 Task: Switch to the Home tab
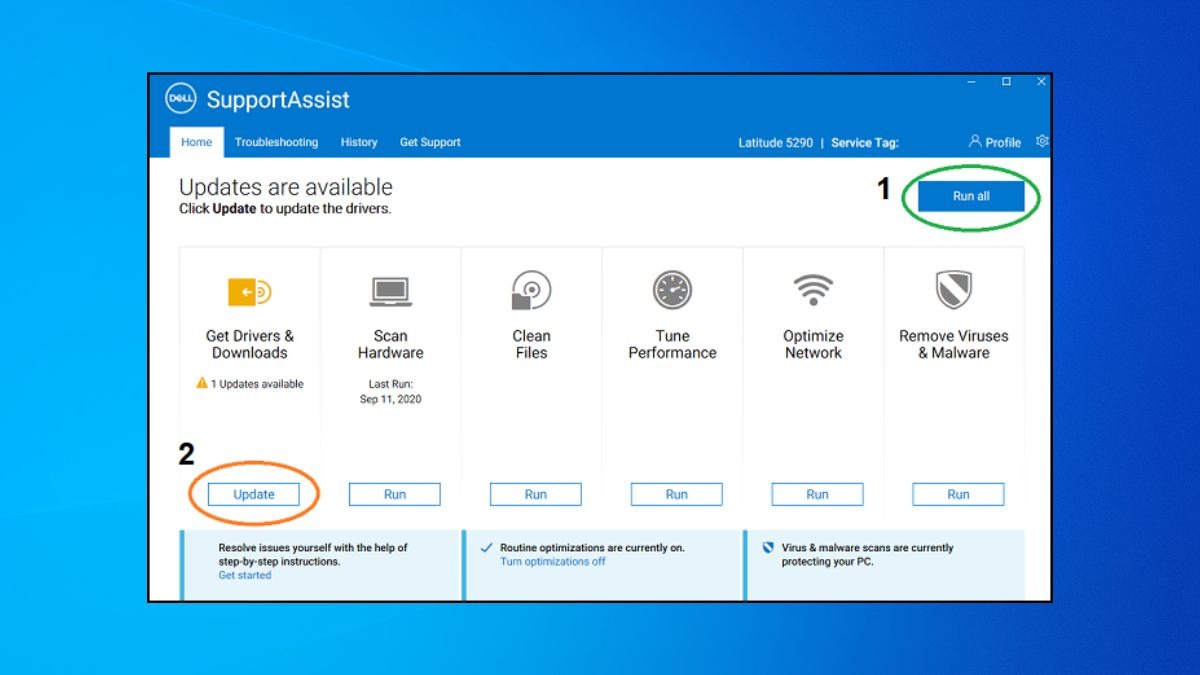coord(196,142)
